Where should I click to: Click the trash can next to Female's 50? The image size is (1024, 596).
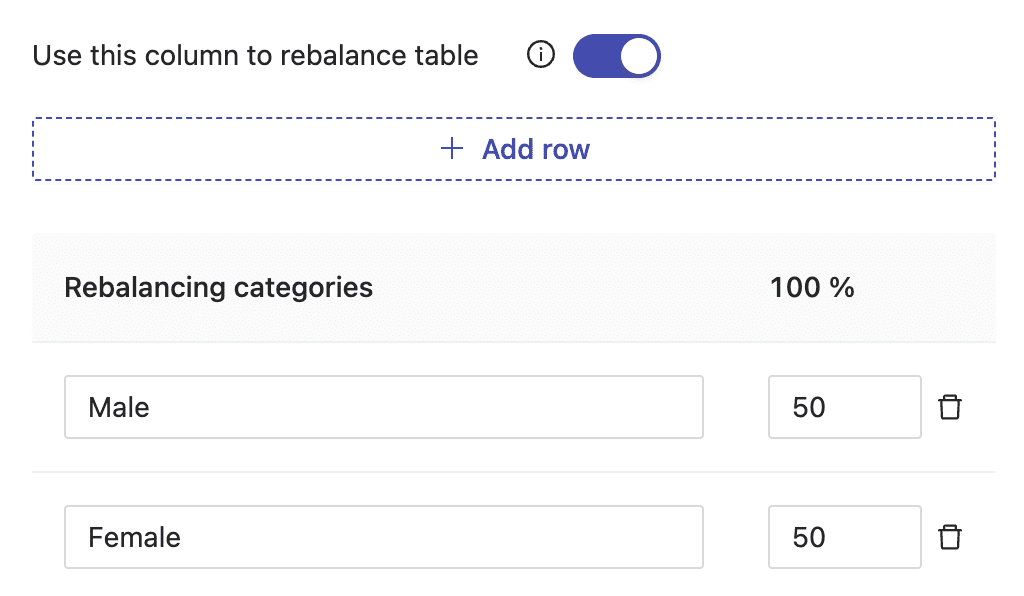click(950, 537)
